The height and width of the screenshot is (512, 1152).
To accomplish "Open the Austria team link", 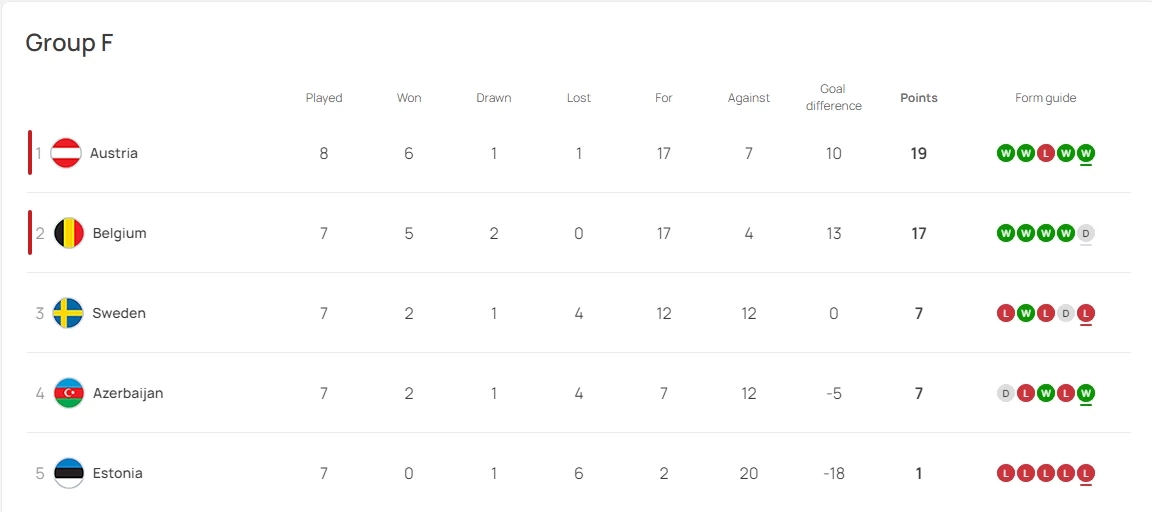I will (x=114, y=153).
